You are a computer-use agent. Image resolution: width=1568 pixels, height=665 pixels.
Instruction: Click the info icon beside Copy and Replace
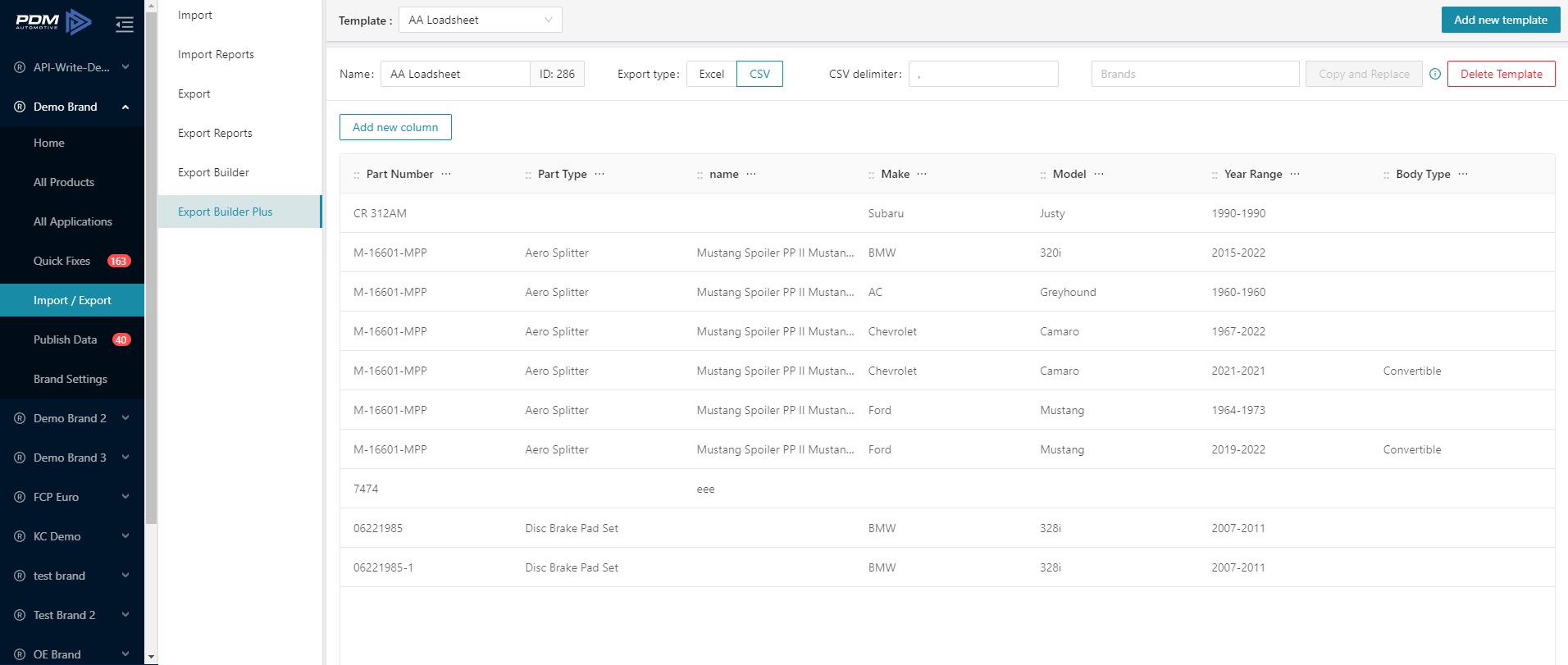(x=1435, y=74)
